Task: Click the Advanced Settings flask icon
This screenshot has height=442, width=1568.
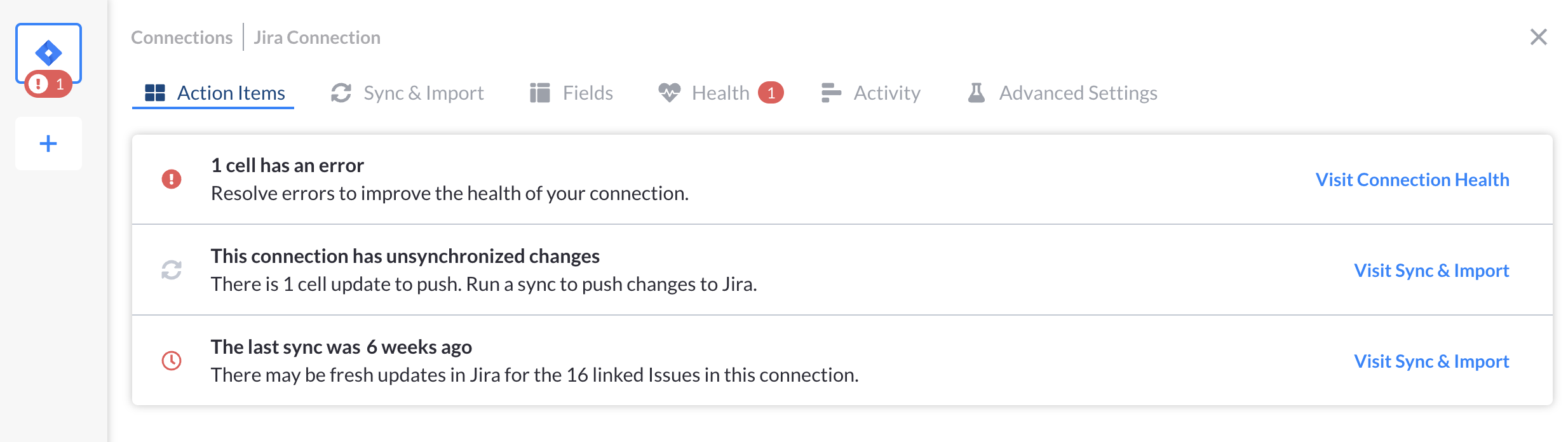Action: (977, 93)
